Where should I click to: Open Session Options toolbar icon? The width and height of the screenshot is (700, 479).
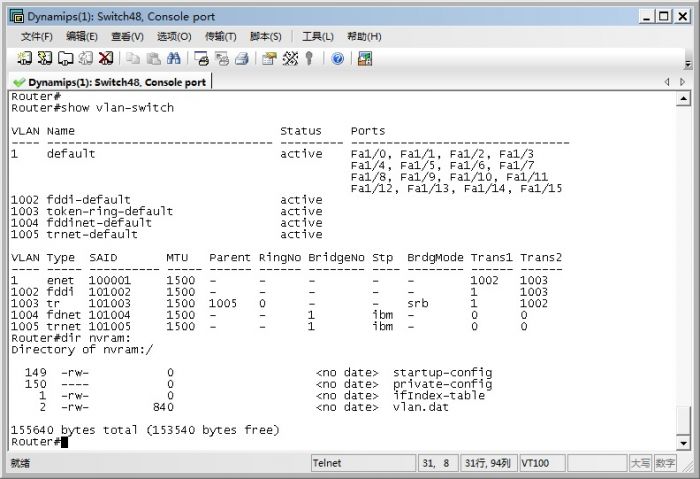pyautogui.click(x=269, y=58)
